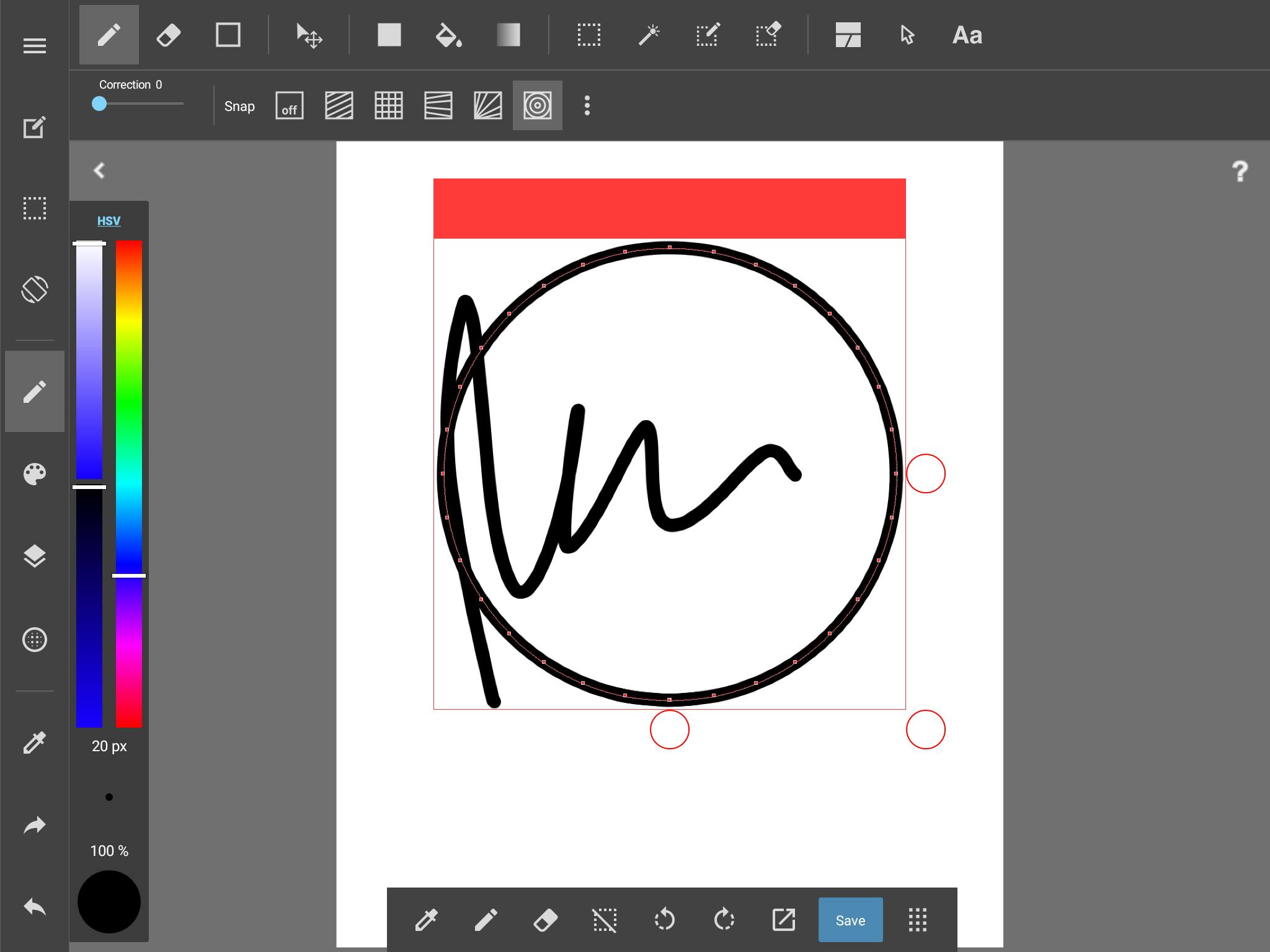Switch color mode via HSV label
Screen dimensions: 1270x952
pyautogui.click(x=109, y=221)
